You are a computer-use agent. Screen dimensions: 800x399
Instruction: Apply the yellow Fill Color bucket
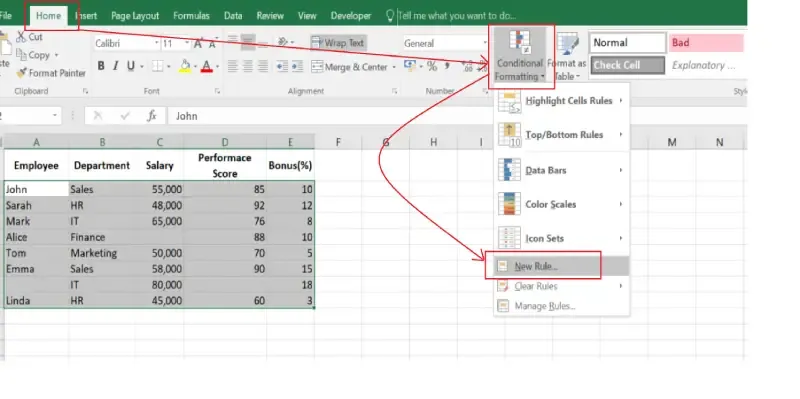pyautogui.click(x=185, y=66)
